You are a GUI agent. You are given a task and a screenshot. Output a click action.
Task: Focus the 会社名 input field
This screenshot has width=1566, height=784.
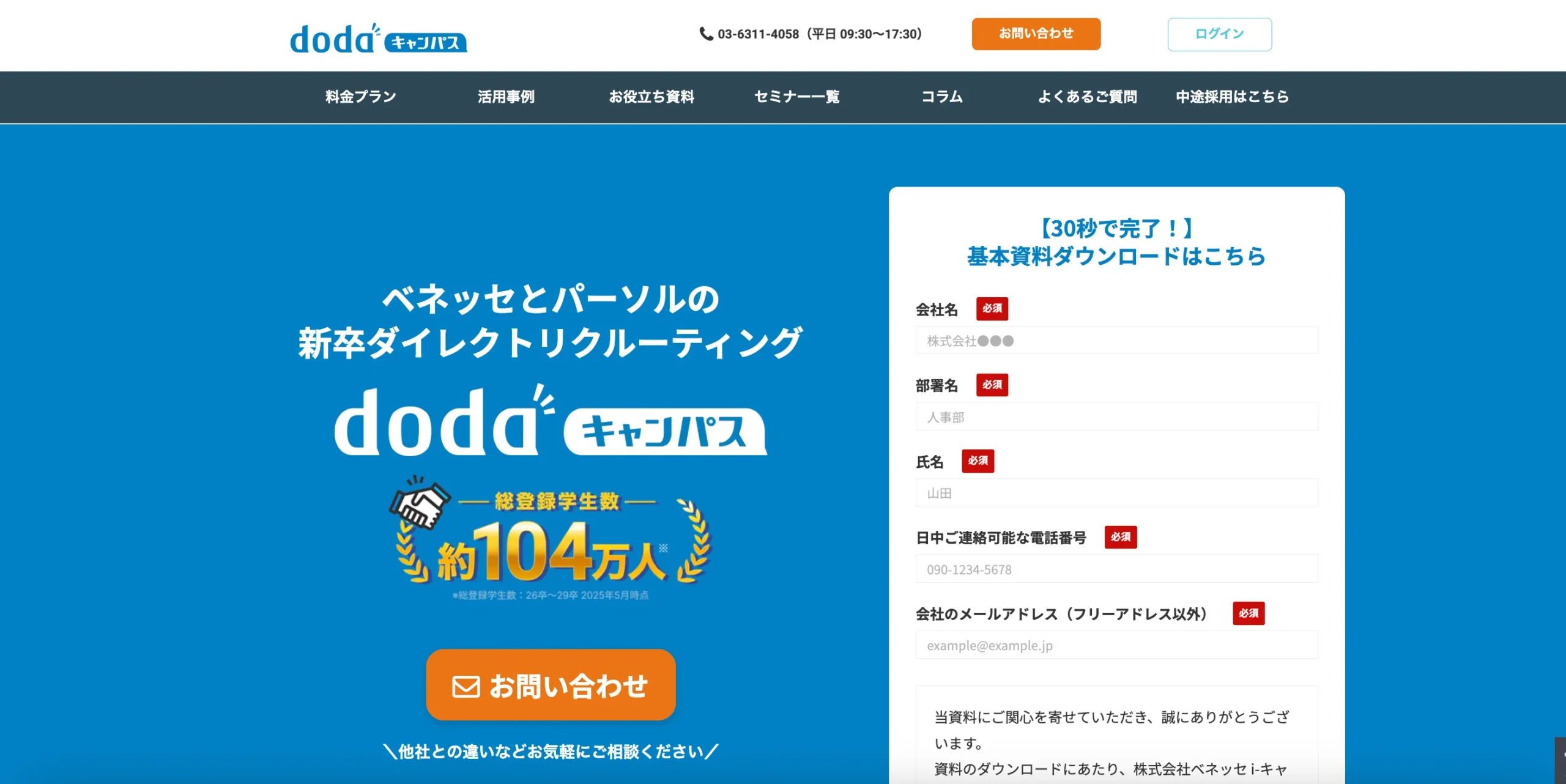tap(1116, 341)
